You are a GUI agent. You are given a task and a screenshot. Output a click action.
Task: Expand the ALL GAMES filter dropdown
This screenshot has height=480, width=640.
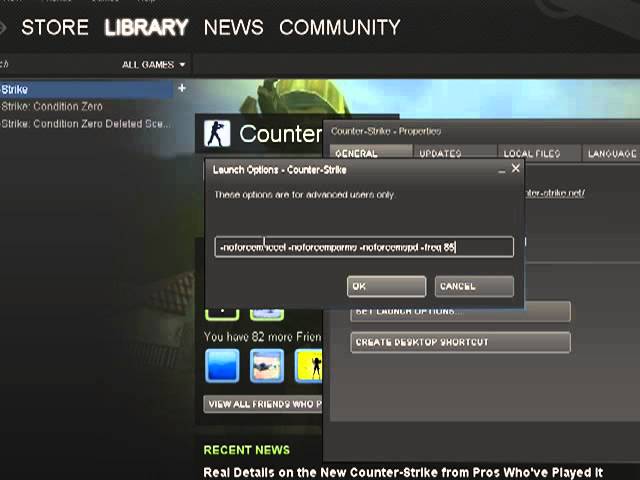pyautogui.click(x=153, y=64)
